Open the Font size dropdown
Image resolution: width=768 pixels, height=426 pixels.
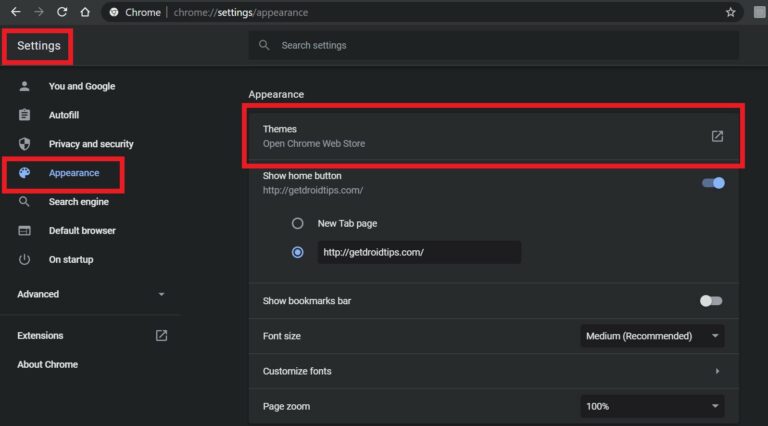coord(652,336)
